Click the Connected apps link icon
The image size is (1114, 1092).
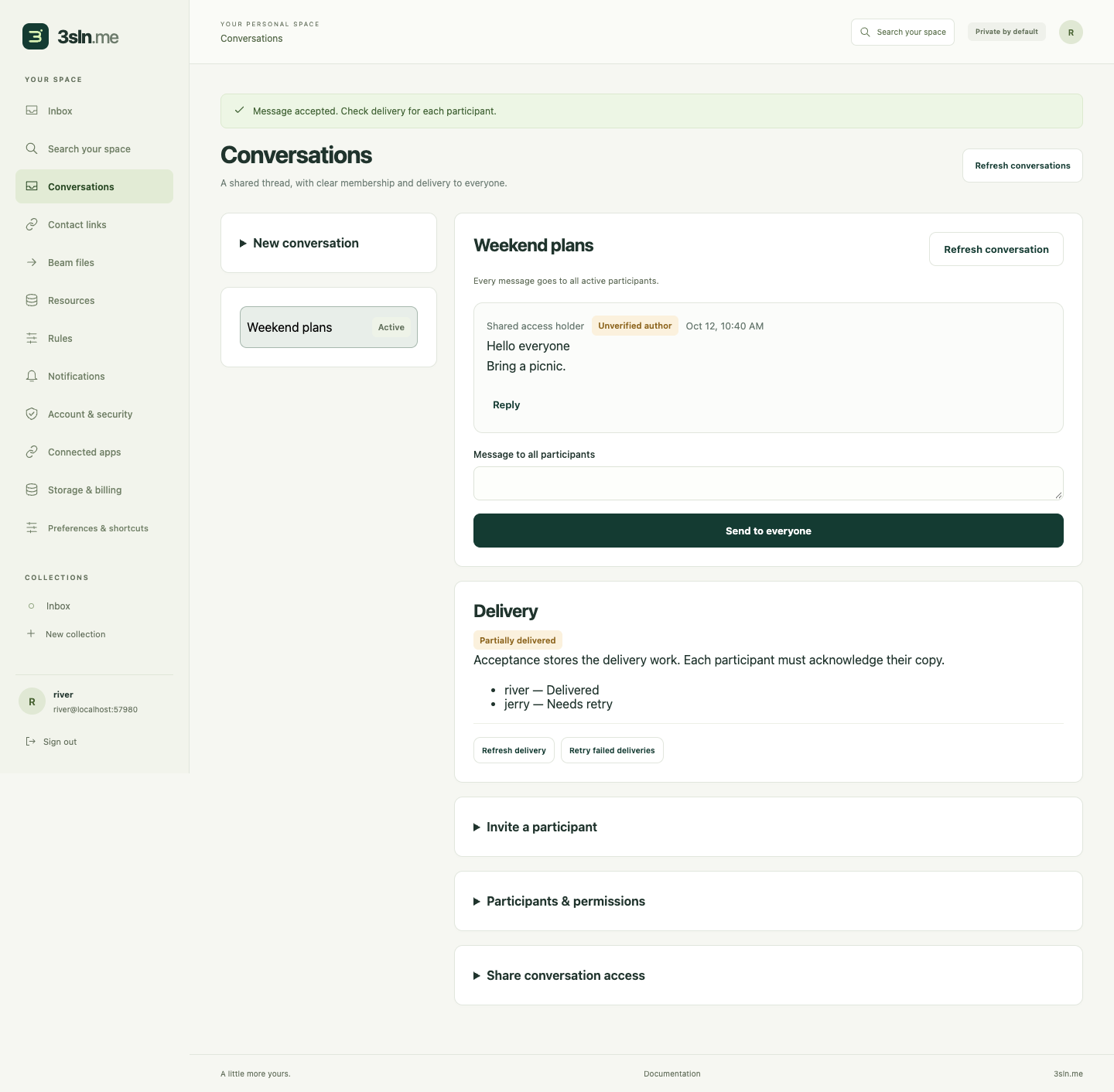(32, 452)
